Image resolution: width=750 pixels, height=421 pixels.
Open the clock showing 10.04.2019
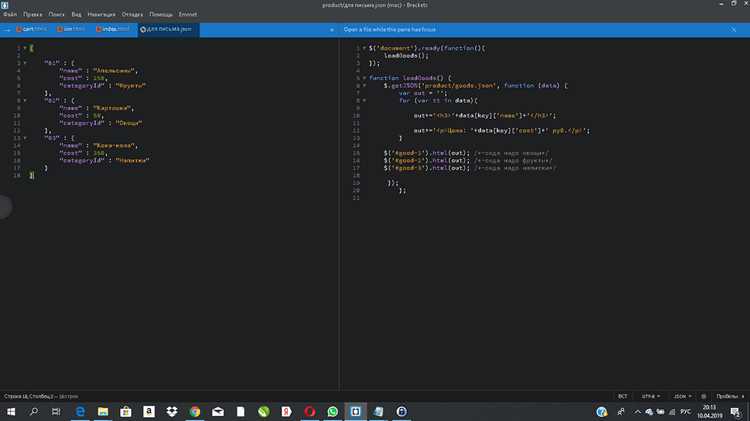pos(710,411)
